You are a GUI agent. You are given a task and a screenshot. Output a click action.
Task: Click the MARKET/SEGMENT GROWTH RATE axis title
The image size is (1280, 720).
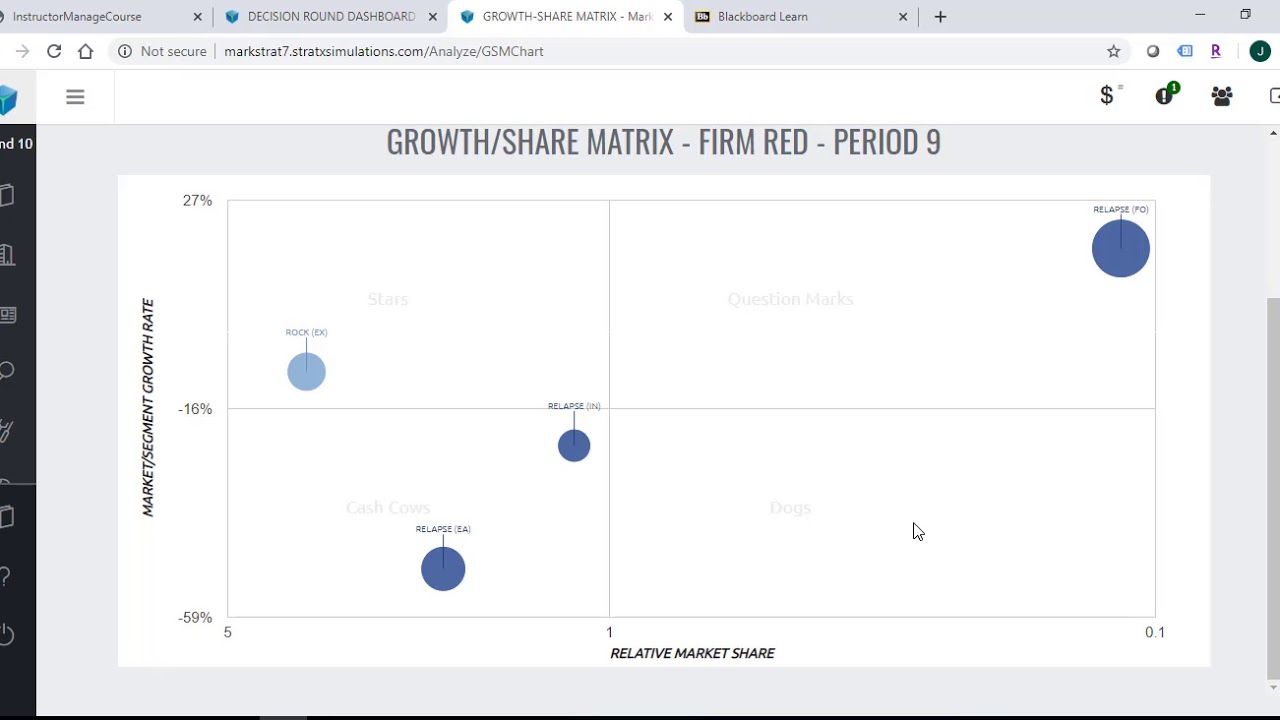(x=148, y=408)
